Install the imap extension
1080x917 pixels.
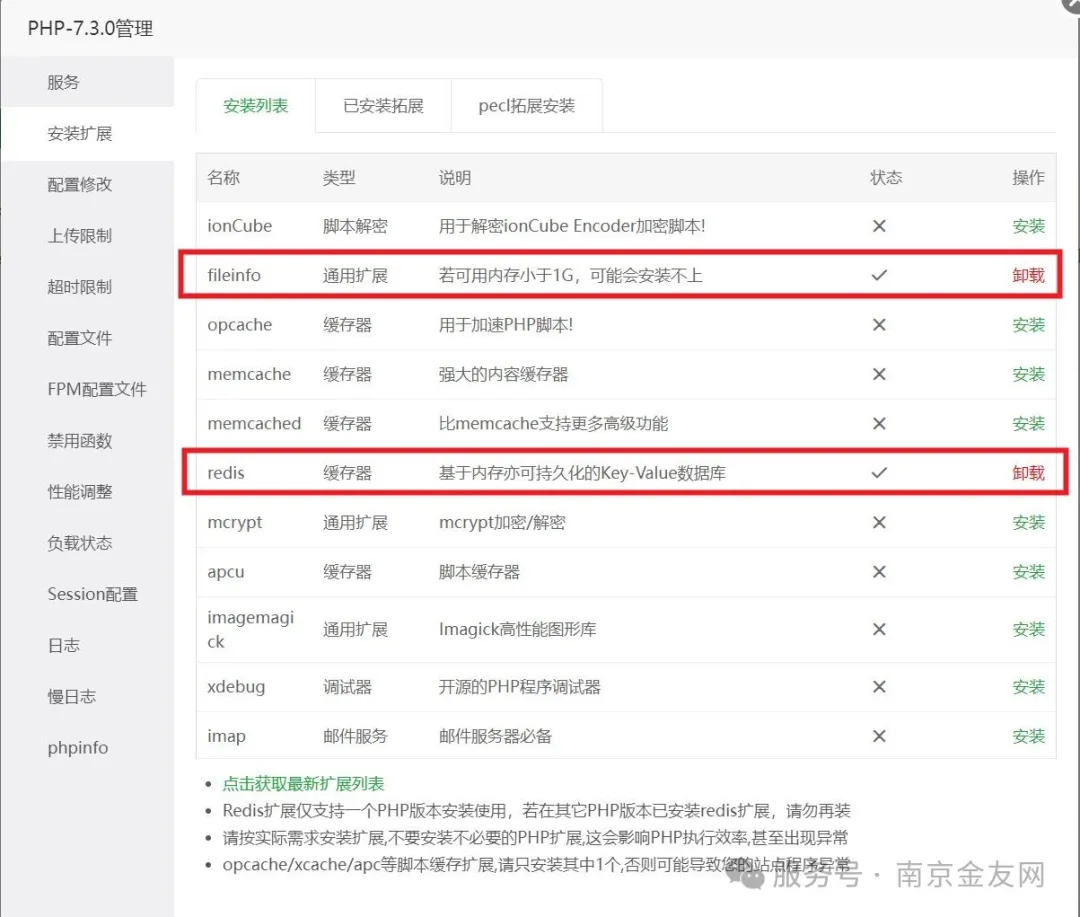click(1028, 736)
